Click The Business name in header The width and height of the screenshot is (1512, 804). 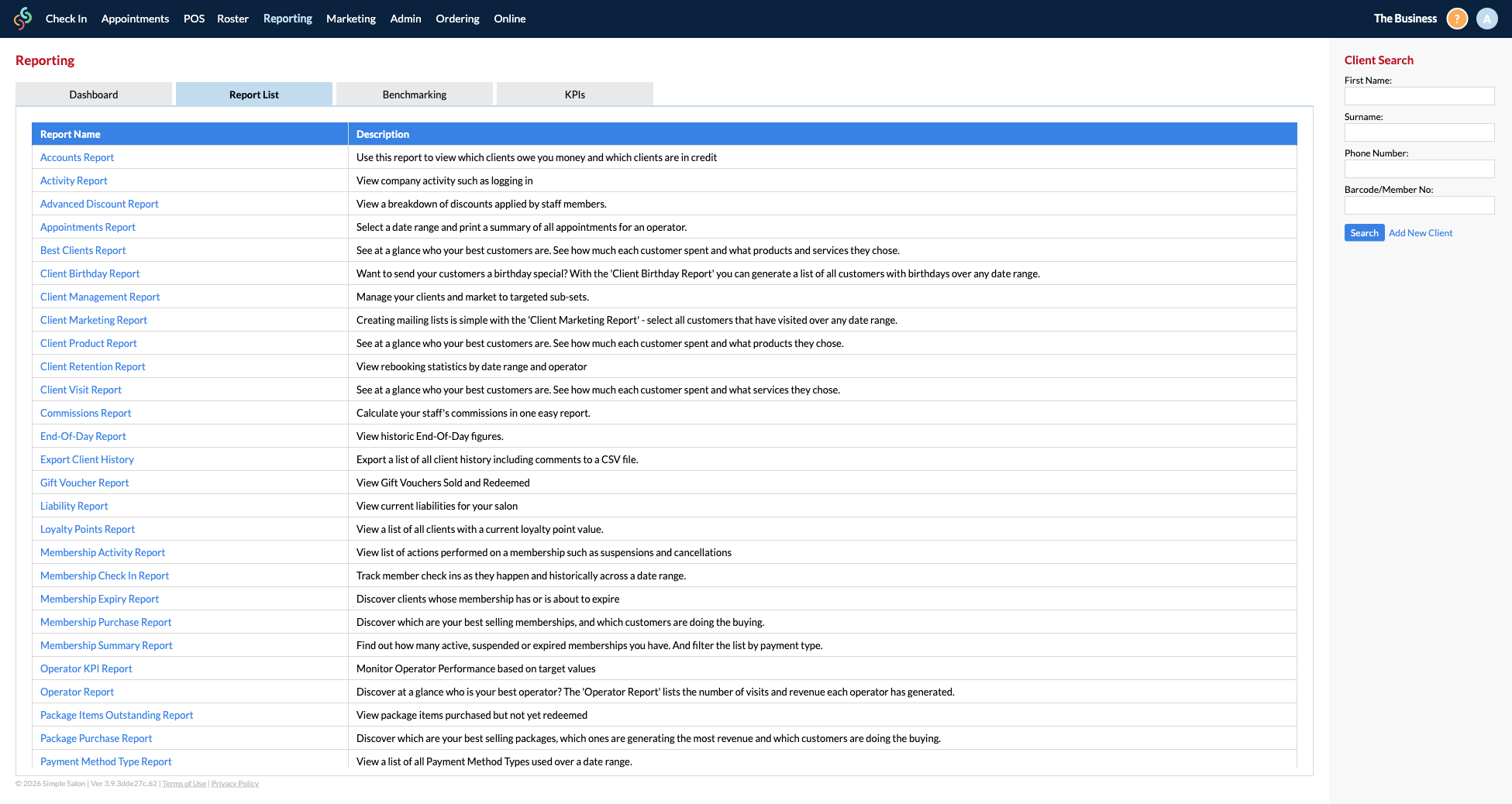1404,19
